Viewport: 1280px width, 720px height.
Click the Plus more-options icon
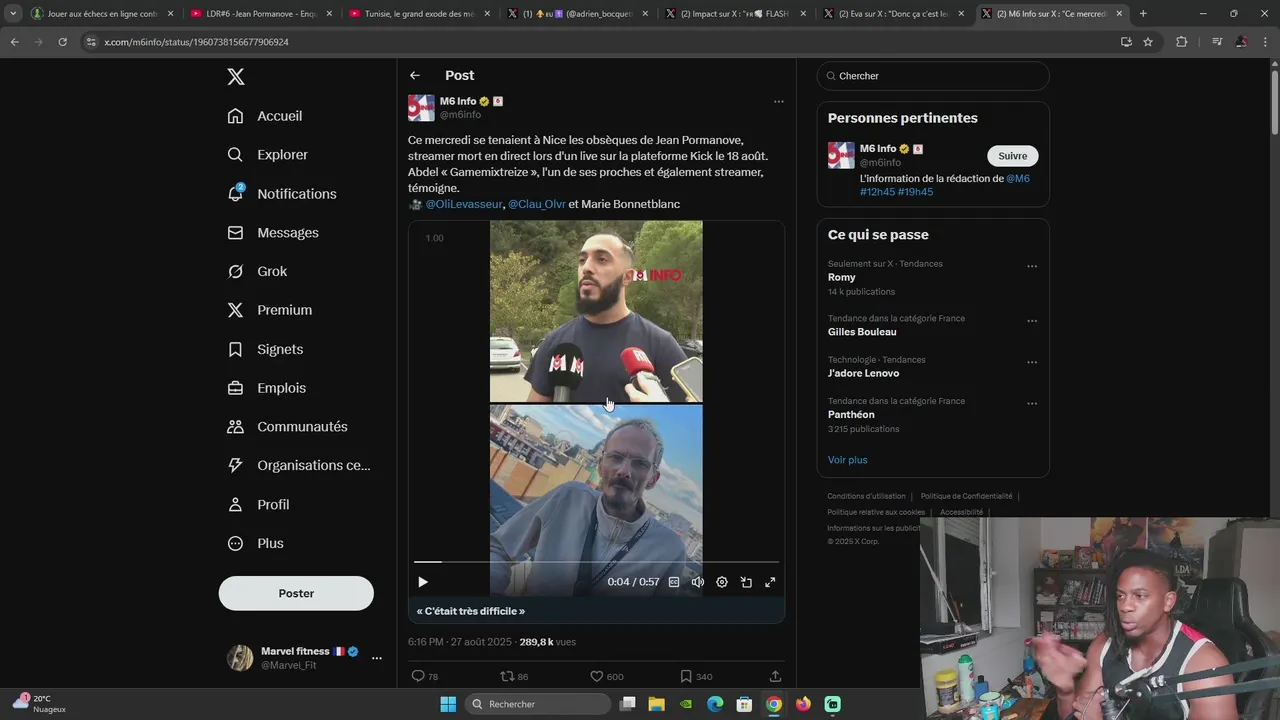(235, 544)
